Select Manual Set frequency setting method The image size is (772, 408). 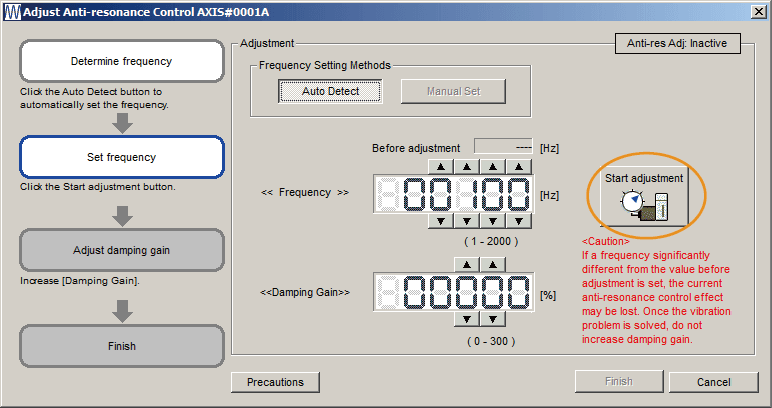tap(453, 91)
